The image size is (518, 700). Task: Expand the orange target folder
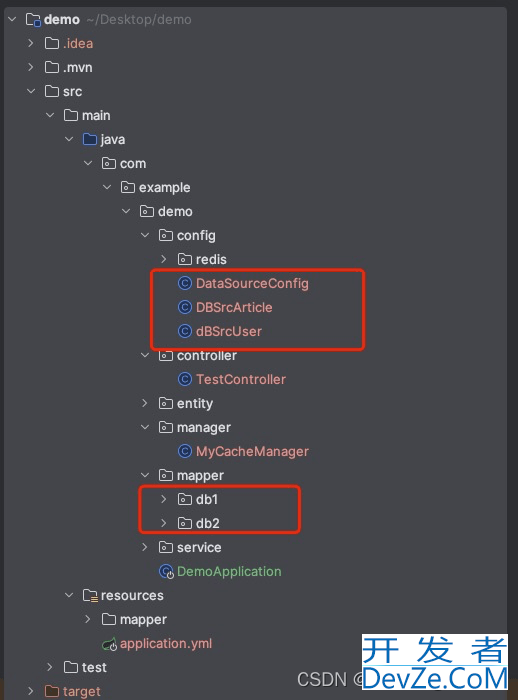tap(30, 691)
